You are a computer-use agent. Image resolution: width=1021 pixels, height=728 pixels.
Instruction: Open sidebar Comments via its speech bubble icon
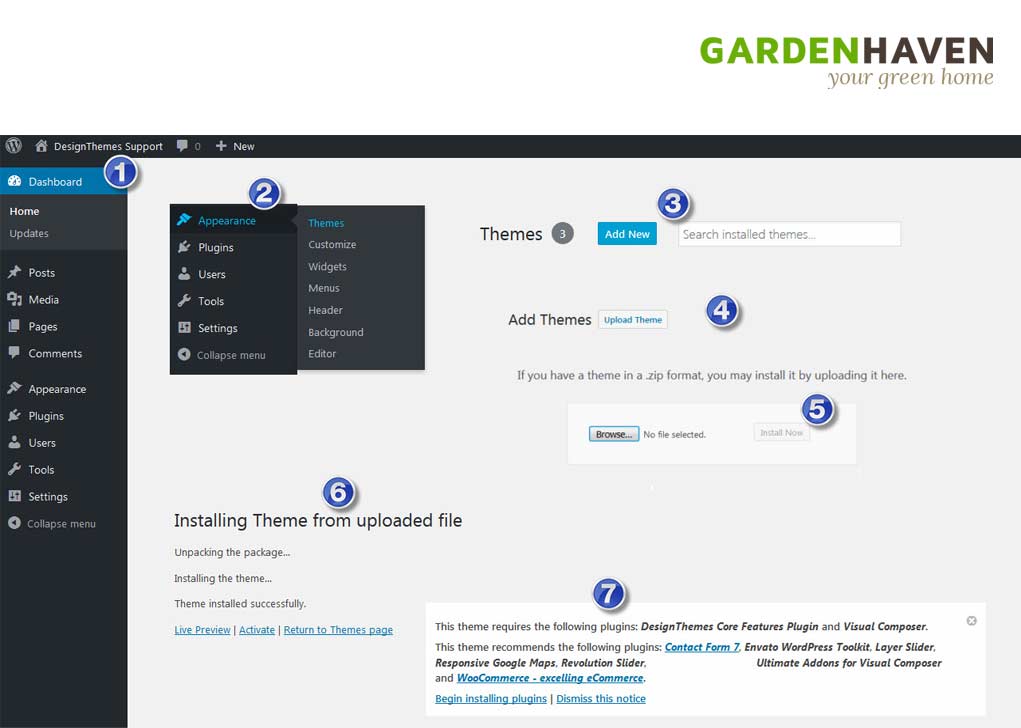pyautogui.click(x=14, y=353)
